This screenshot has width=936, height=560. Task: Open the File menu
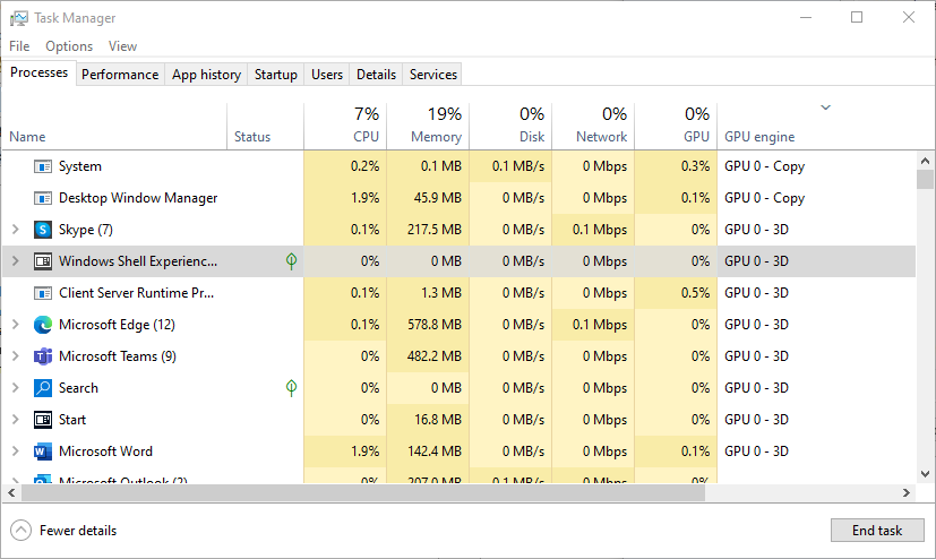19,46
